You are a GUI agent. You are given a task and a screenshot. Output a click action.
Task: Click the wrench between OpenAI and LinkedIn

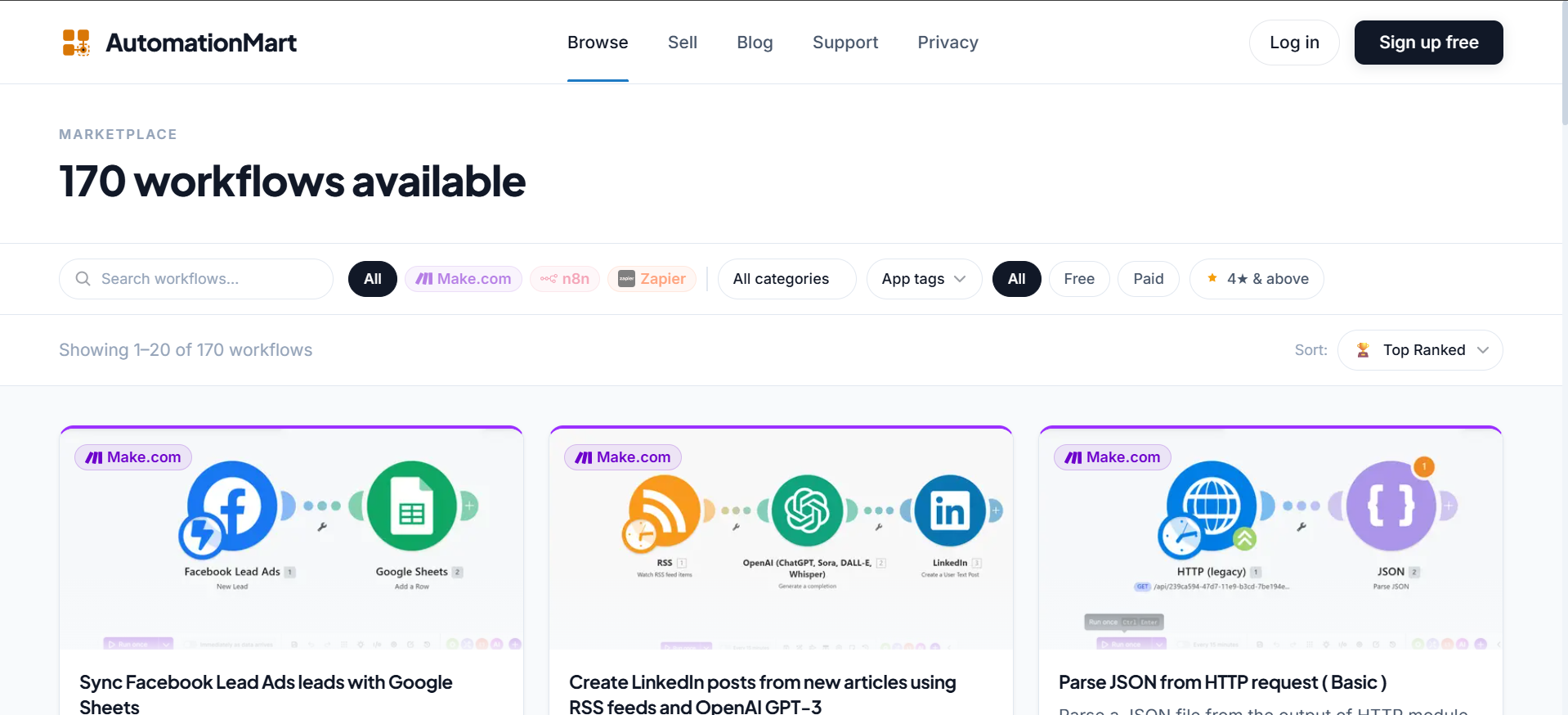click(x=879, y=527)
